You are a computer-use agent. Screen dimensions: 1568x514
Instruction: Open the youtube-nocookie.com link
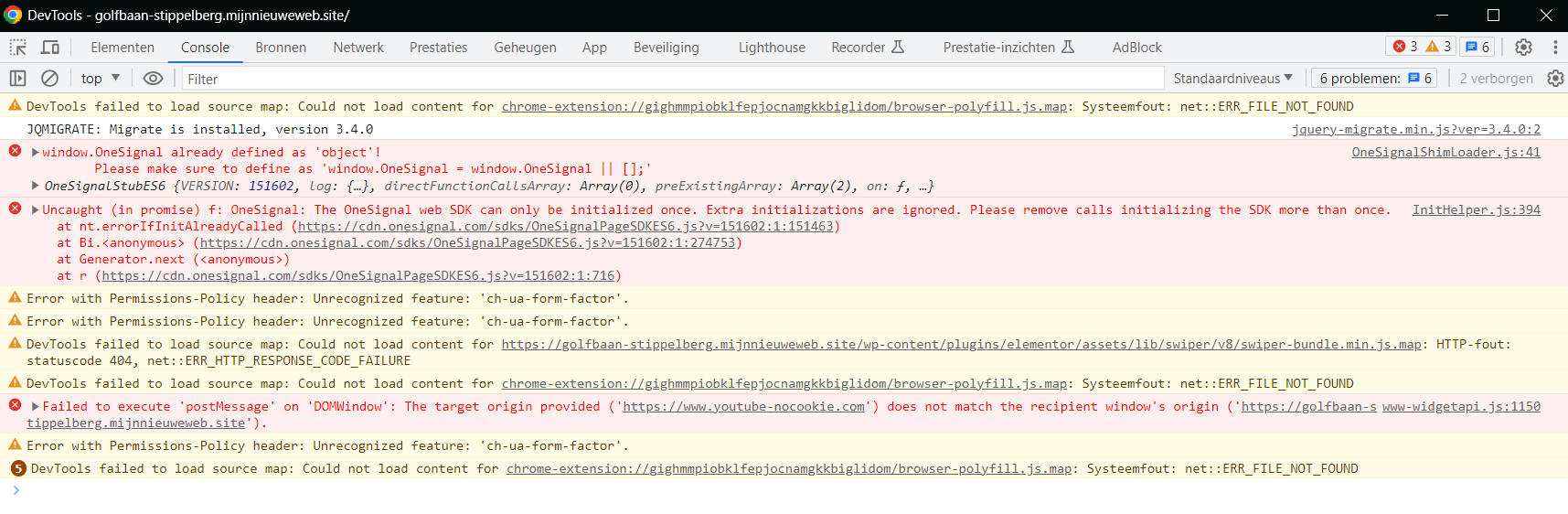pos(744,407)
